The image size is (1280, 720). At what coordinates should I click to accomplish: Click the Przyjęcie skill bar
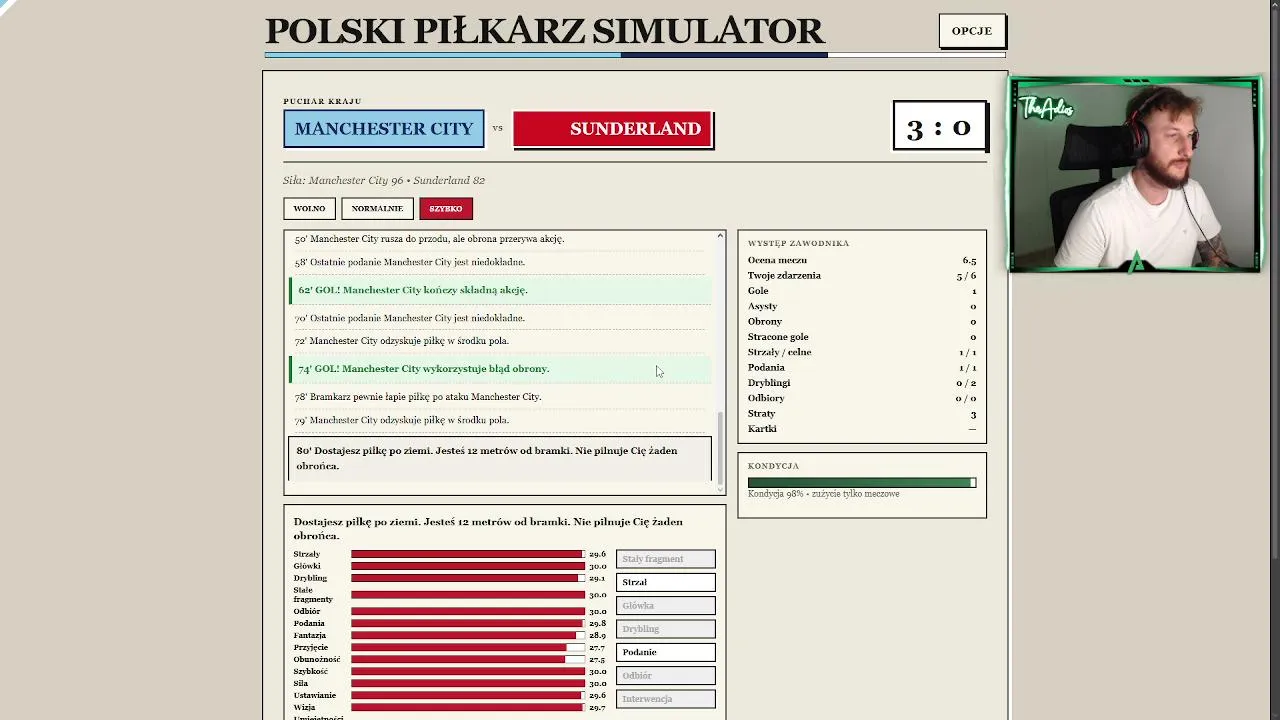(x=468, y=647)
